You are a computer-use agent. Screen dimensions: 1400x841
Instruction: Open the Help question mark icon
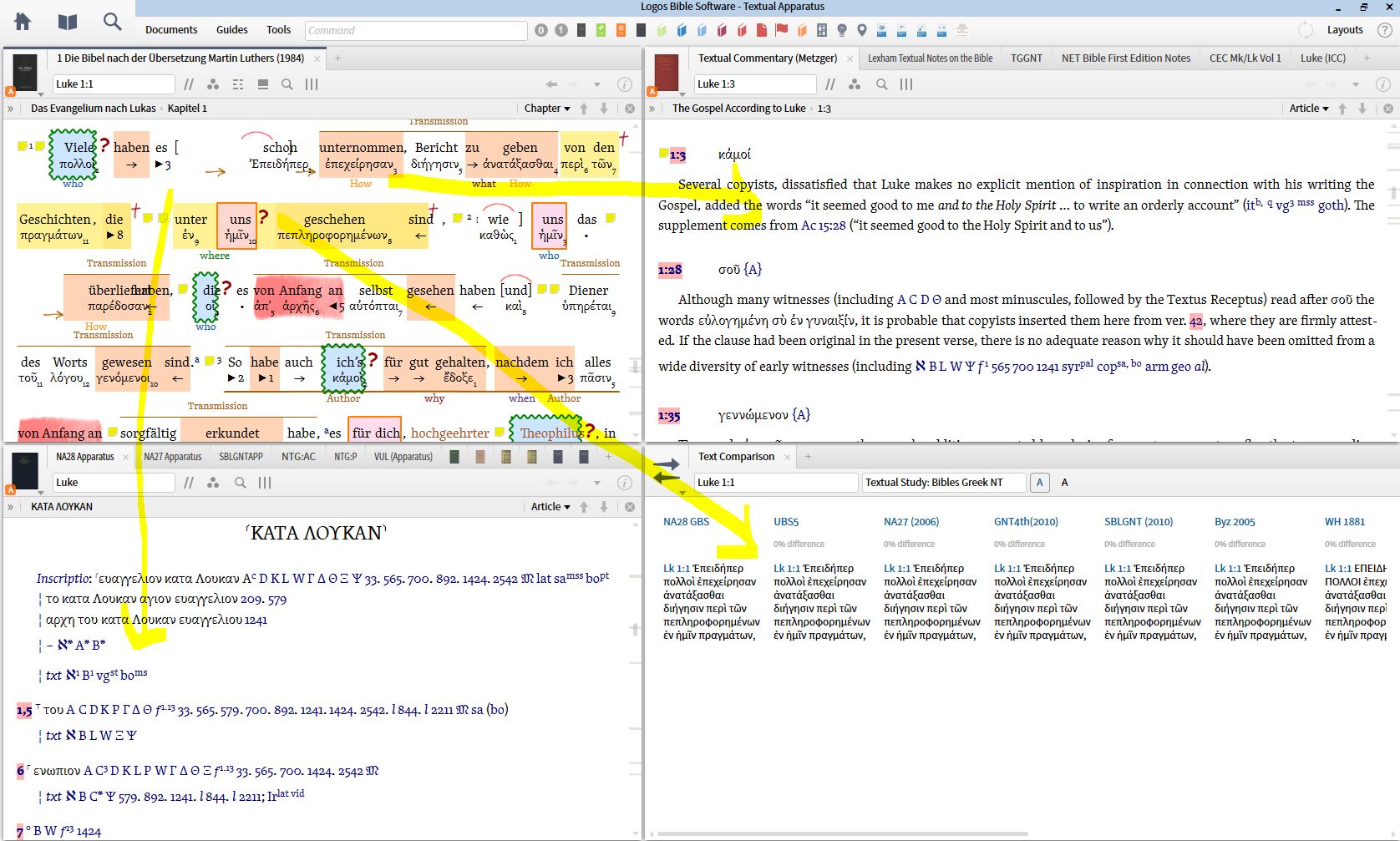tap(1384, 30)
